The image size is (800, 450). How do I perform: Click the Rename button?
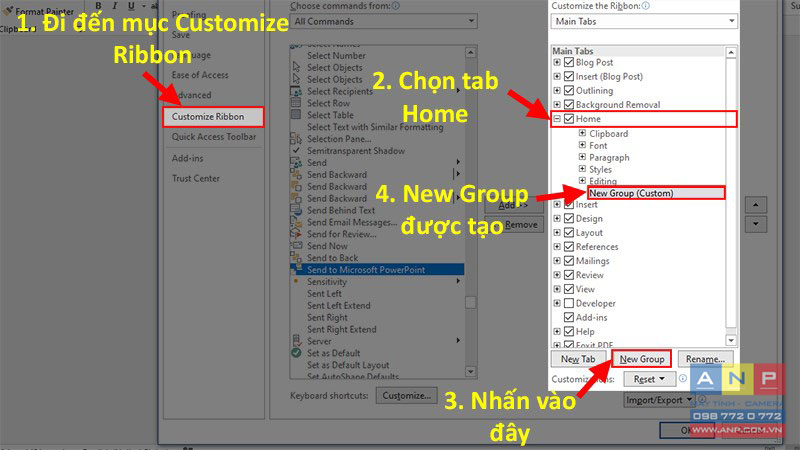point(705,359)
